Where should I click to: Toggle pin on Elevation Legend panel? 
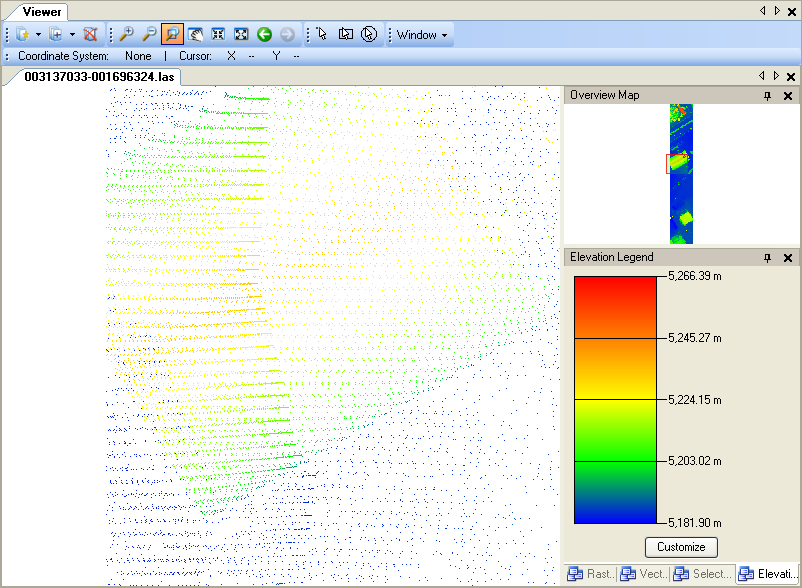[x=767, y=258]
